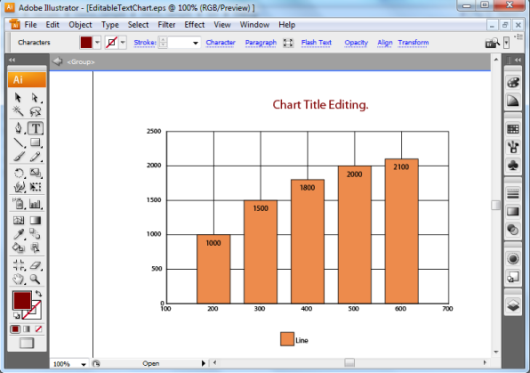Select the Magic Wand tool
Viewport: 530px width, 373px height.
(x=18, y=111)
